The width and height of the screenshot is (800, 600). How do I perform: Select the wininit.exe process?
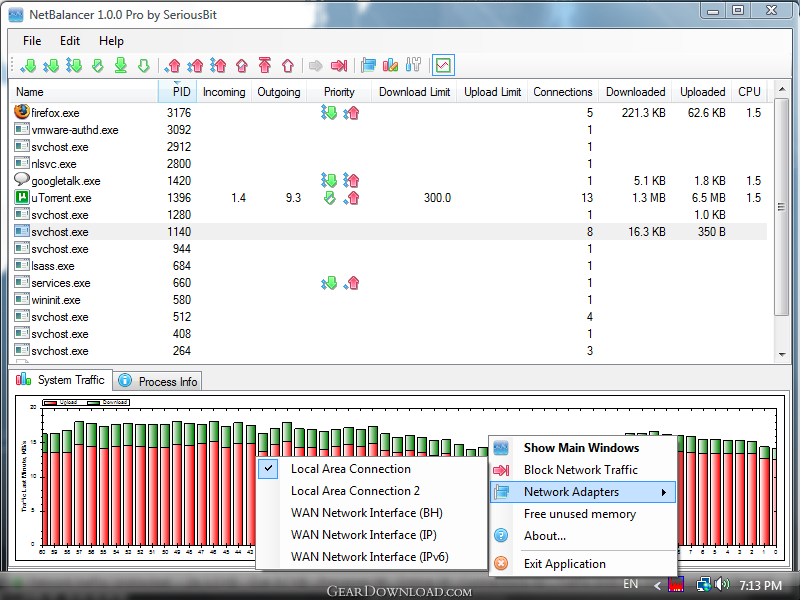pos(389,299)
